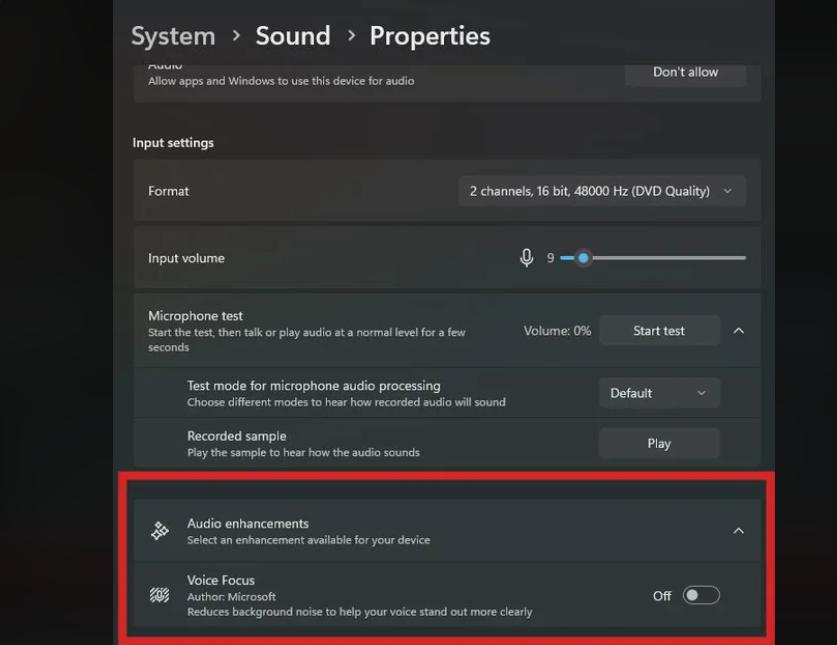Click 'Reduces background noise' description text
This screenshot has height=645, width=837.
point(360,612)
